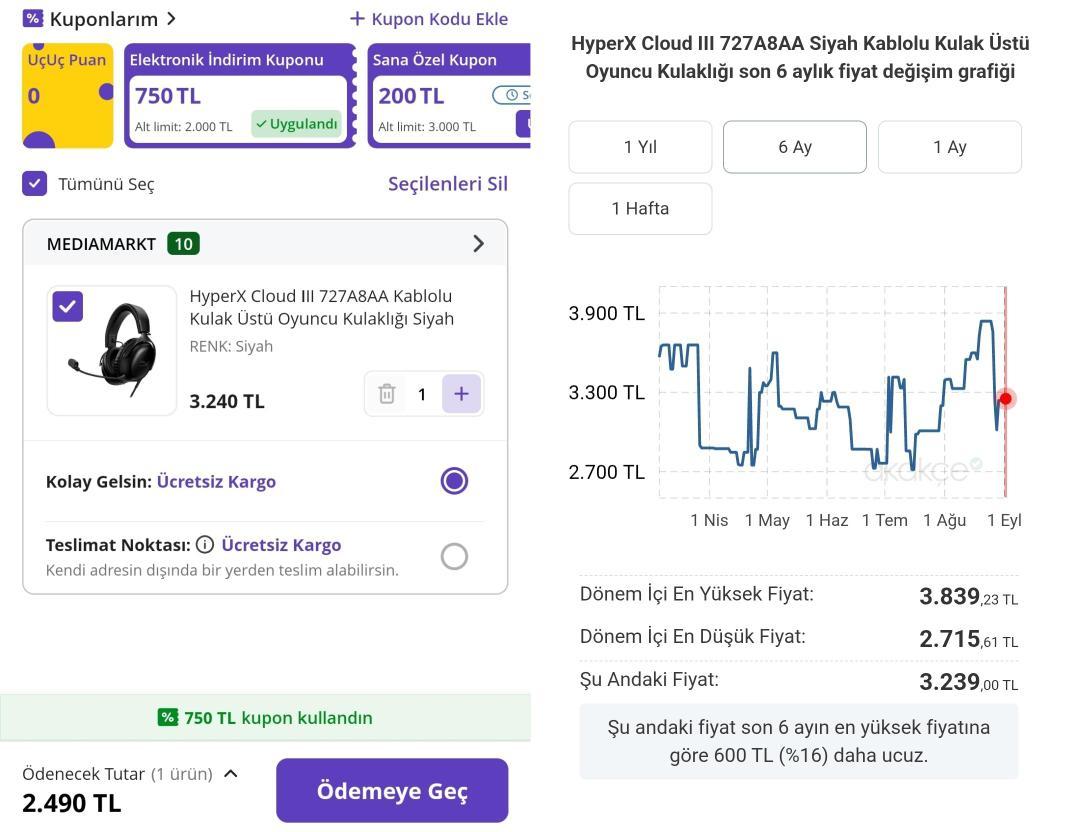Click the Seçilenleri Sil link
Image resolution: width=1071 pixels, height=832 pixels.
click(x=447, y=183)
